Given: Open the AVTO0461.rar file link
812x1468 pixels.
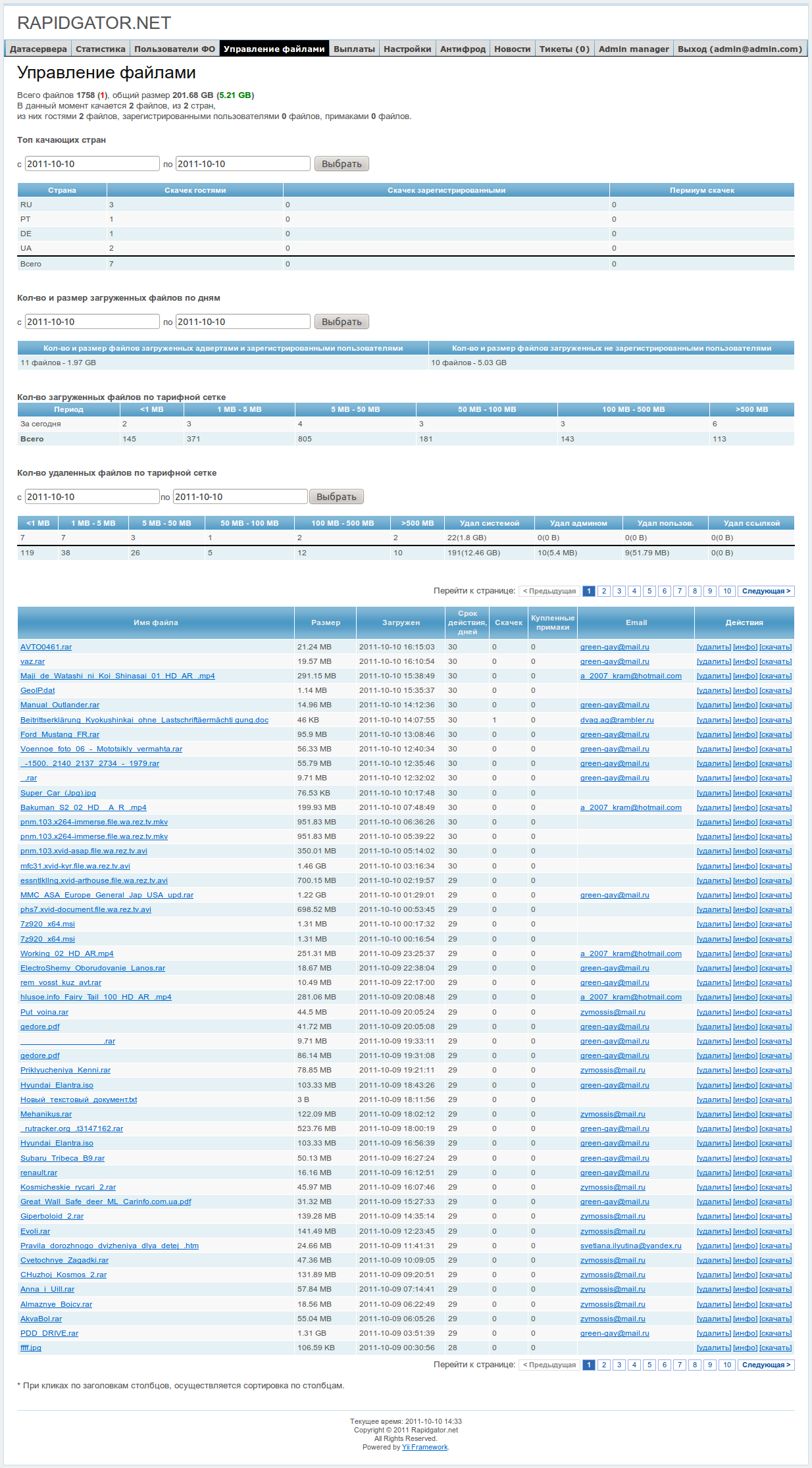Looking at the screenshot, I should (x=46, y=647).
